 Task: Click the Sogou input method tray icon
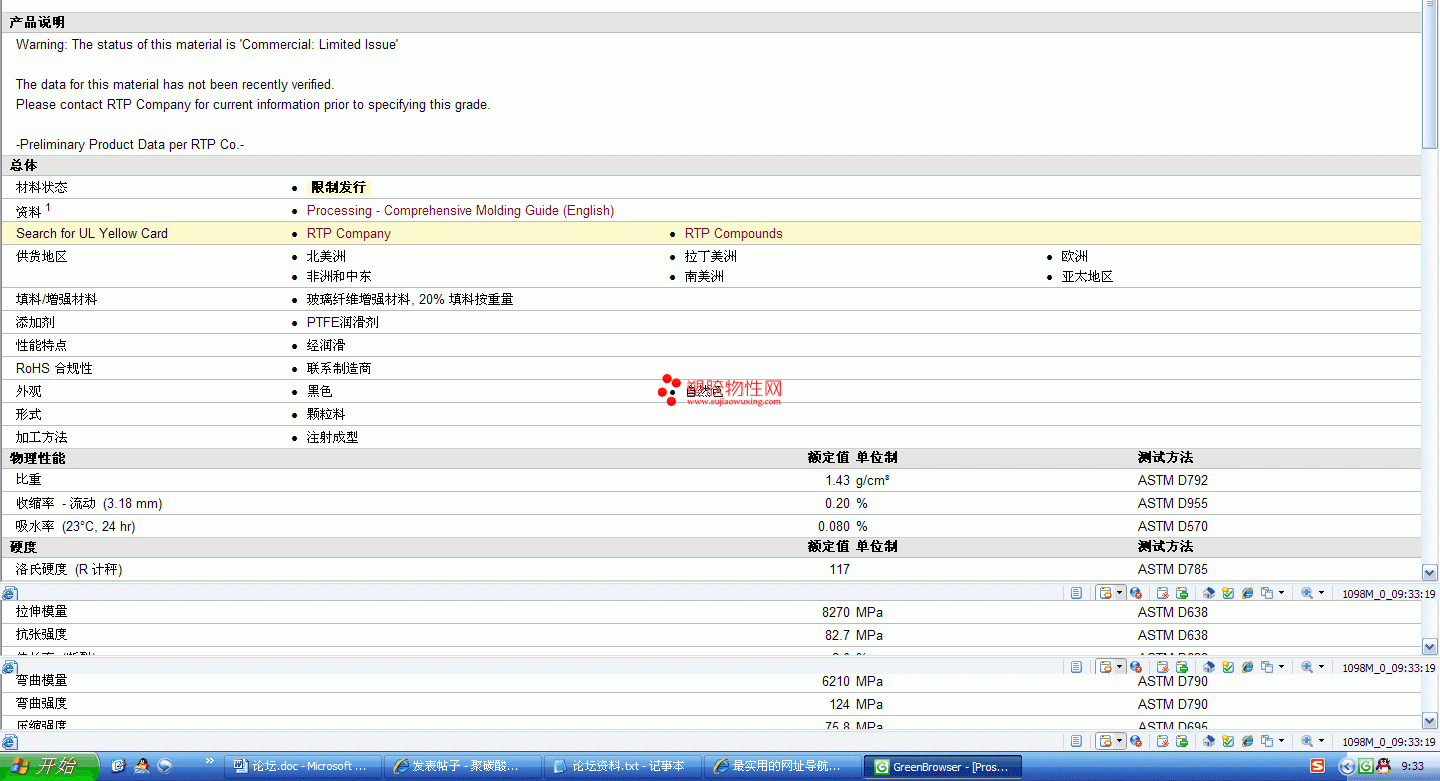click(x=1317, y=766)
